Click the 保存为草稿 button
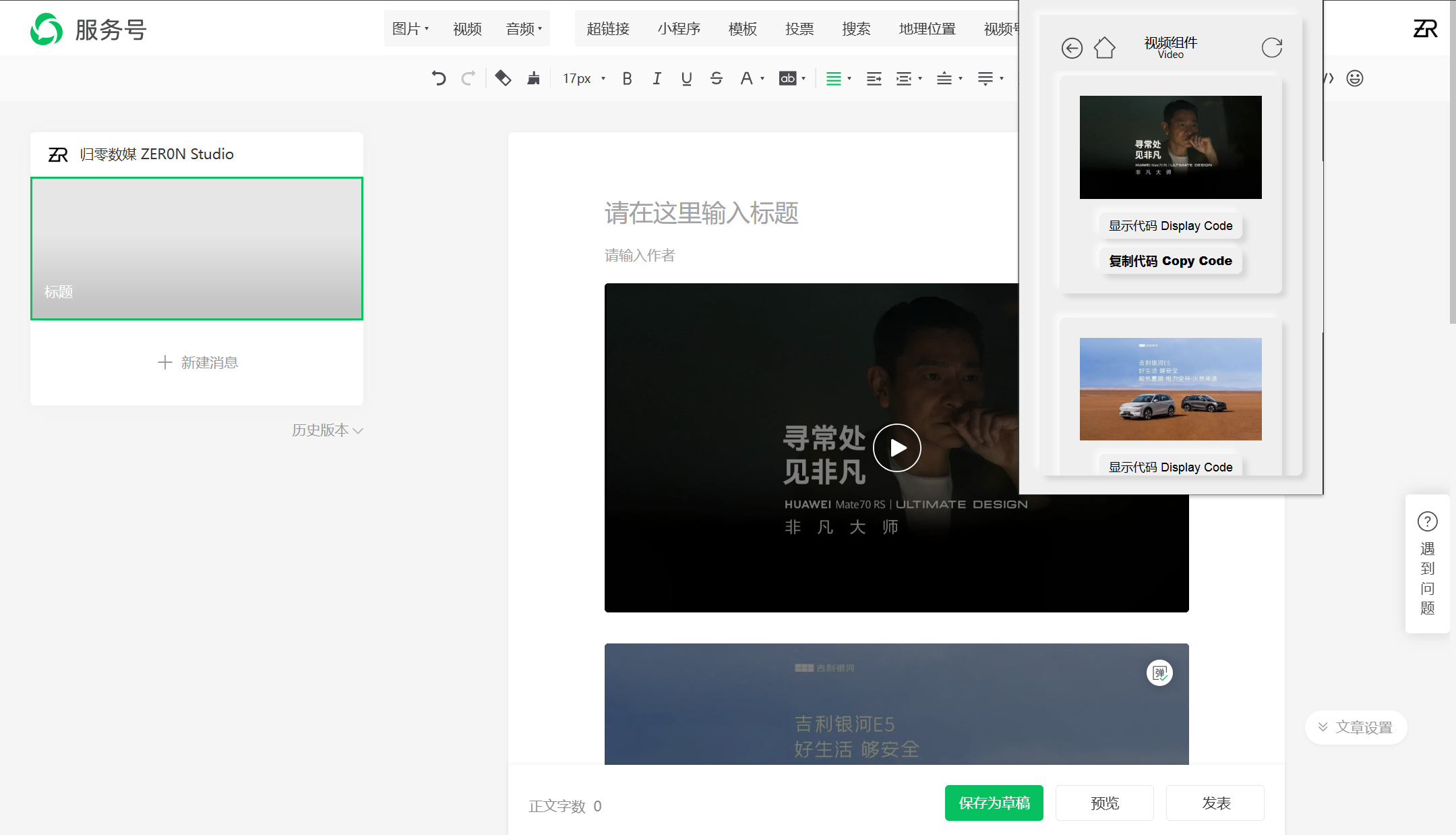The width and height of the screenshot is (1456, 835). pos(994,803)
